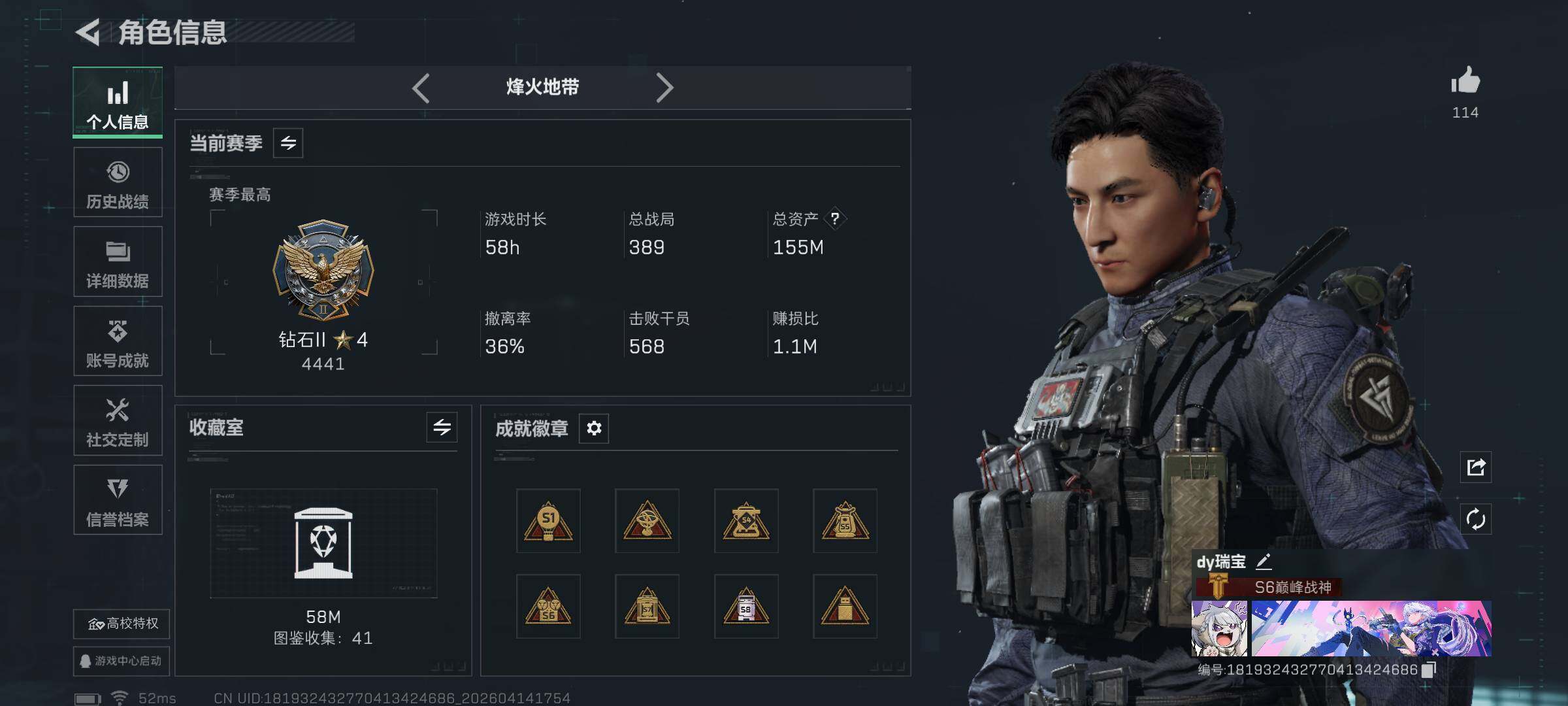Open the 成就徽章 settings gear
Viewport: 1568px width, 706px height.
[x=594, y=428]
